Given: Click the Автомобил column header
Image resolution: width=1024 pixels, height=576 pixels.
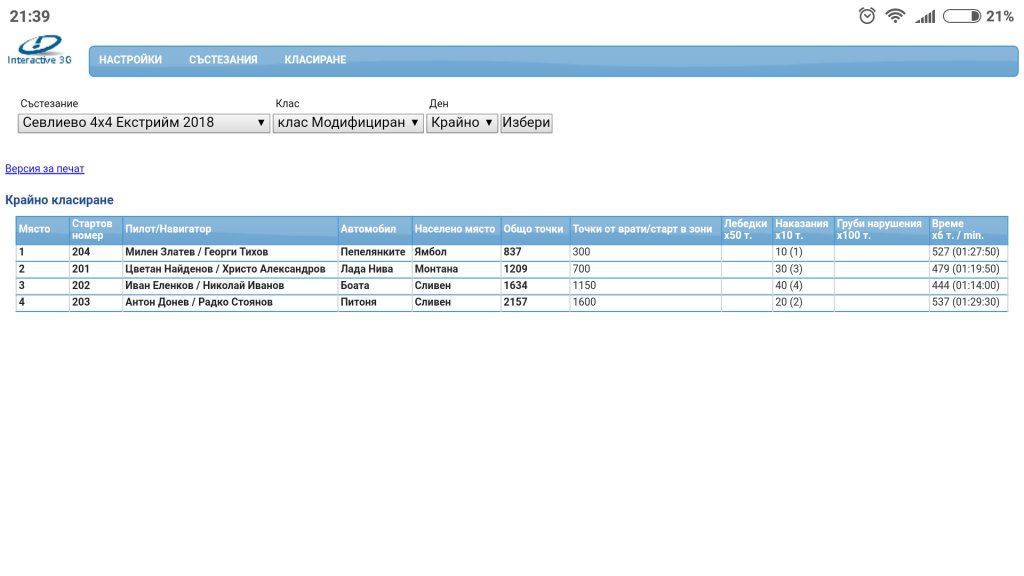Looking at the screenshot, I should (x=375, y=229).
